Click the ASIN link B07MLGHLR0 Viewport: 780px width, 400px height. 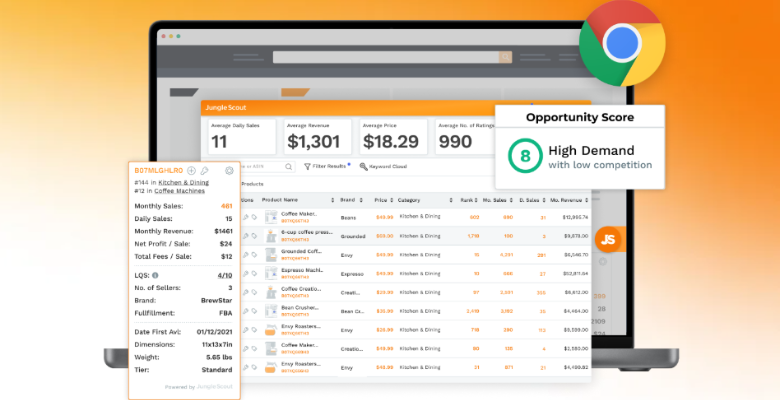tap(159, 170)
